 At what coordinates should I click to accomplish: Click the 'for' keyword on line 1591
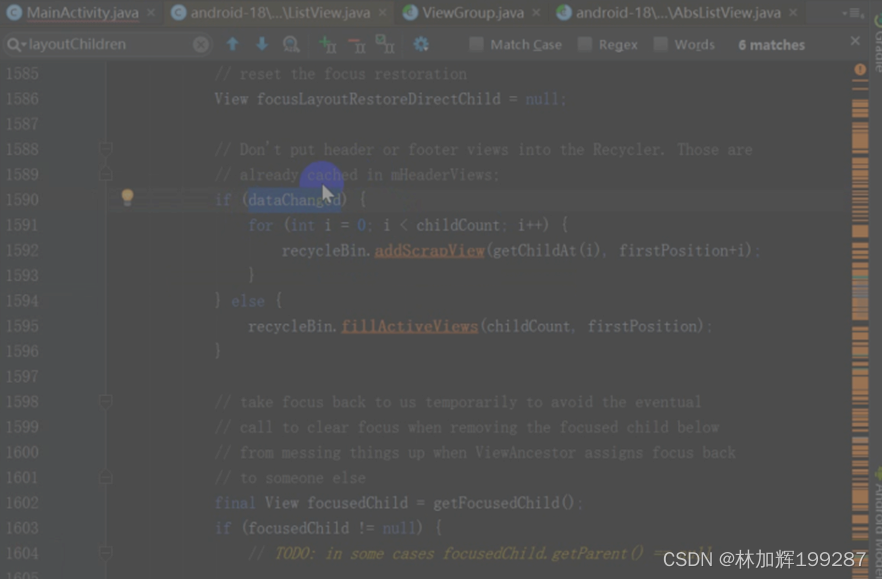click(x=260, y=226)
